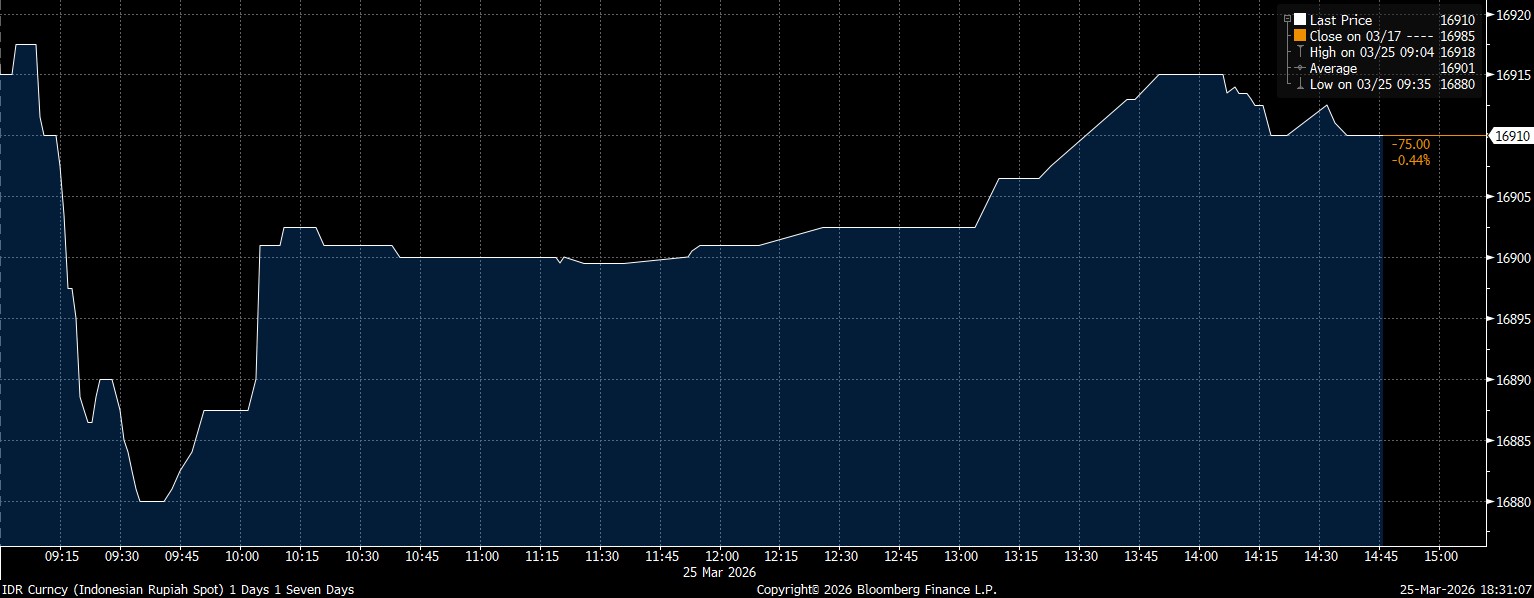
Task: Click the 16900 y-axis label
Action: (x=1510, y=258)
